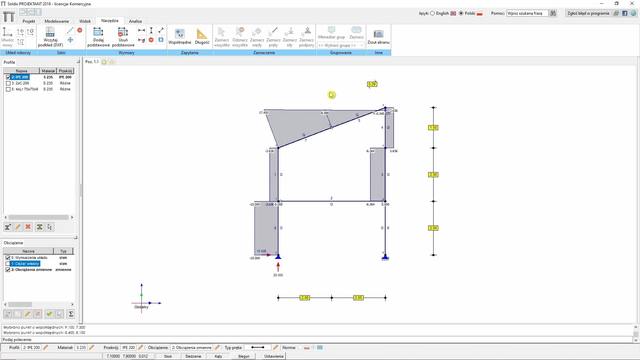Open the Widok ribbon tab
This screenshot has height=360, width=640.
[85, 21]
